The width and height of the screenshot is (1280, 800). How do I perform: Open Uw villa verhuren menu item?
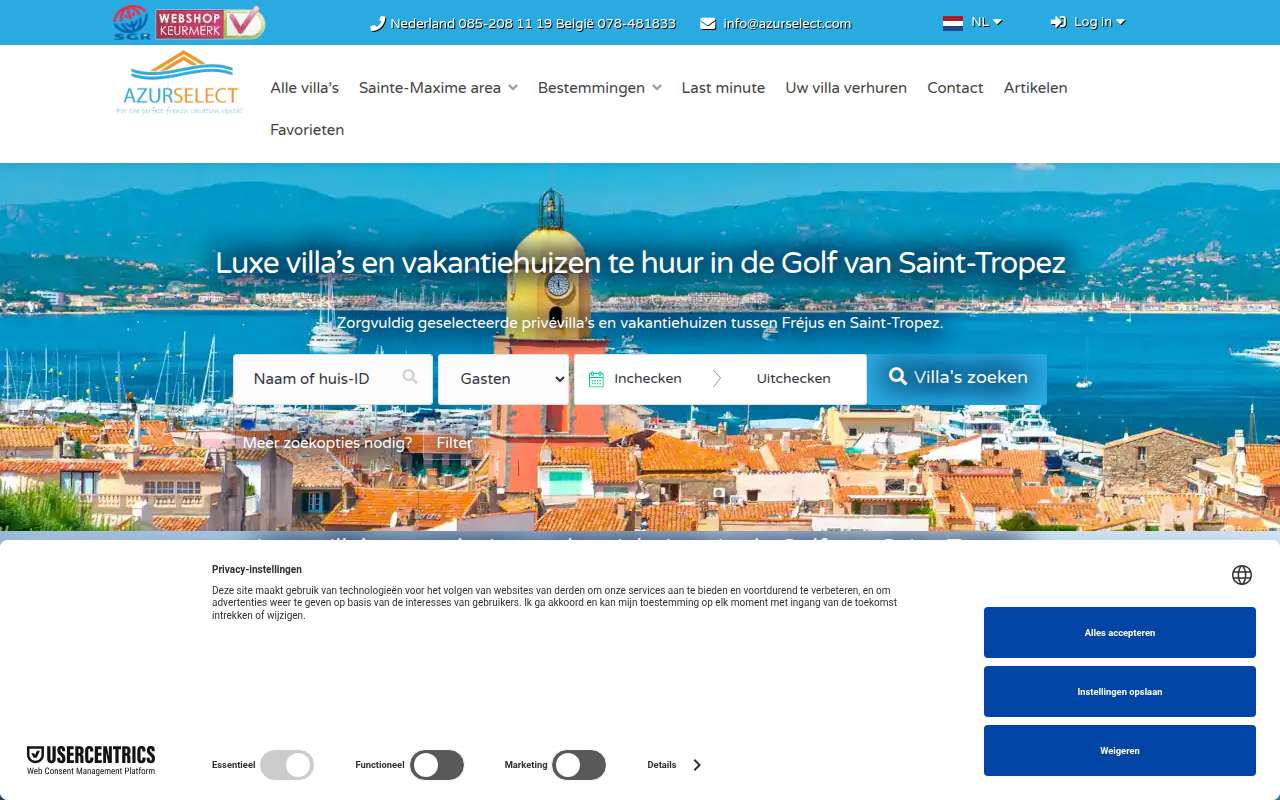pyautogui.click(x=846, y=88)
